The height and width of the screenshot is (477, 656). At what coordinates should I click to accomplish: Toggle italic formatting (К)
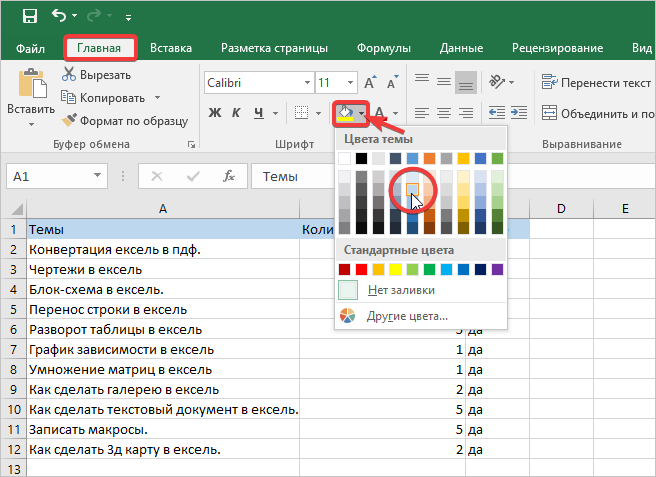pos(236,112)
